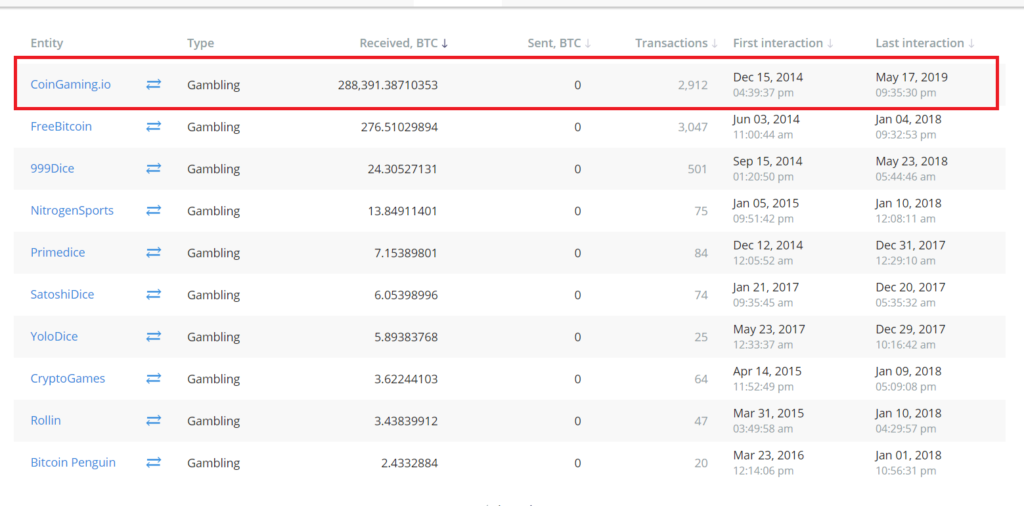Select received amount 24.30527131
The image size is (1024, 506).
pos(402,168)
